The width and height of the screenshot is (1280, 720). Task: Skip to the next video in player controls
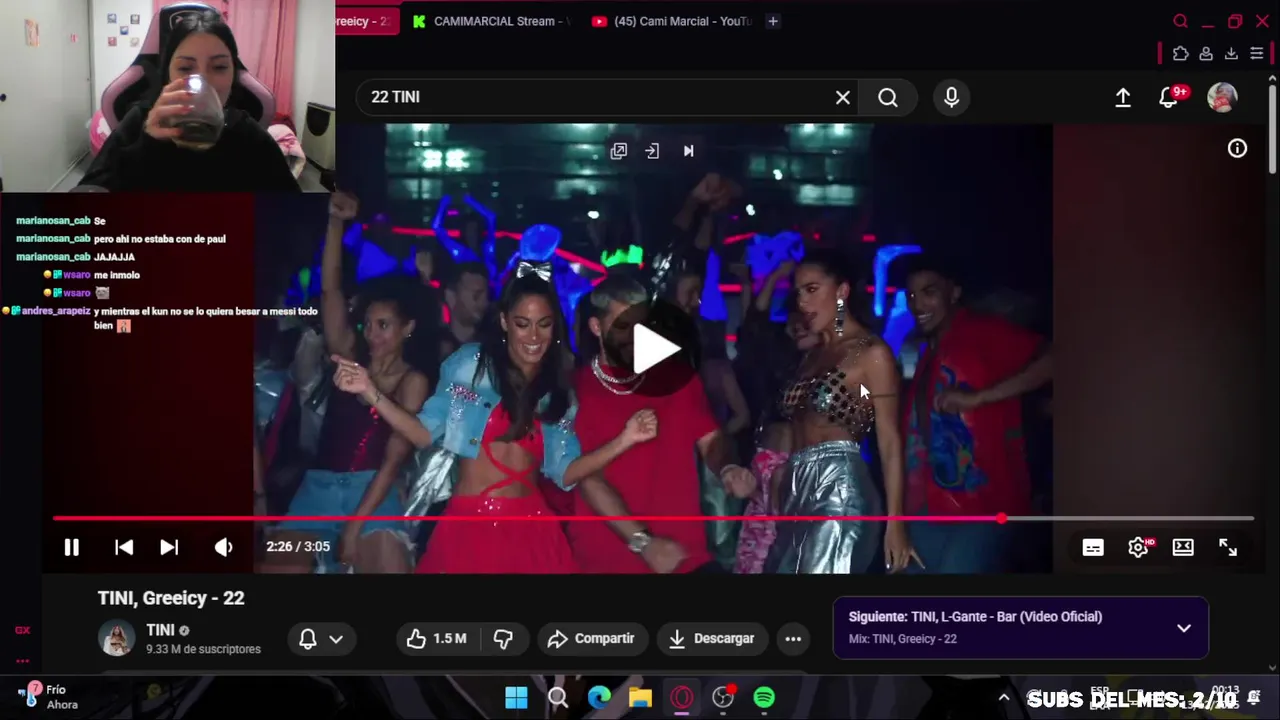click(x=169, y=547)
